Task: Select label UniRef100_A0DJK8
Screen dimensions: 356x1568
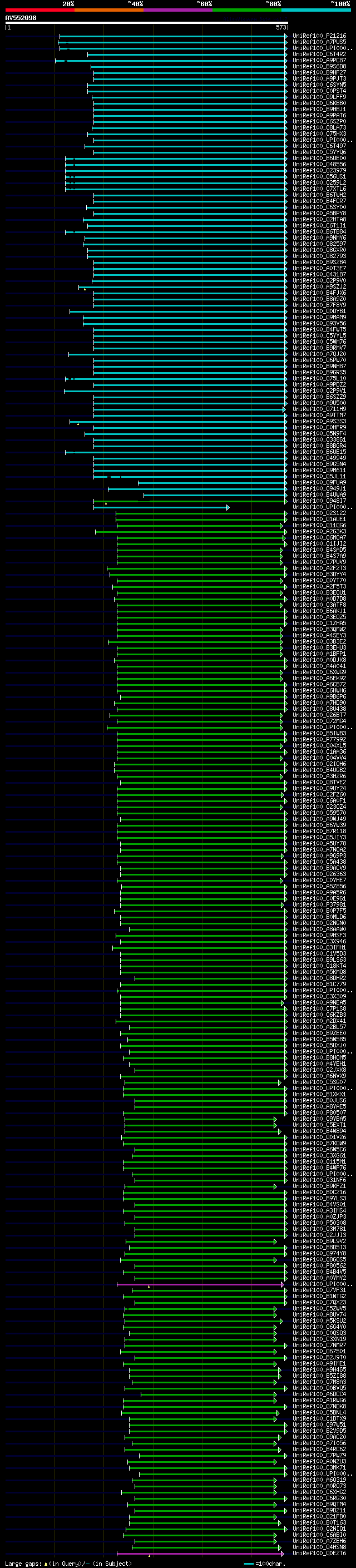Action: [x=319, y=660]
